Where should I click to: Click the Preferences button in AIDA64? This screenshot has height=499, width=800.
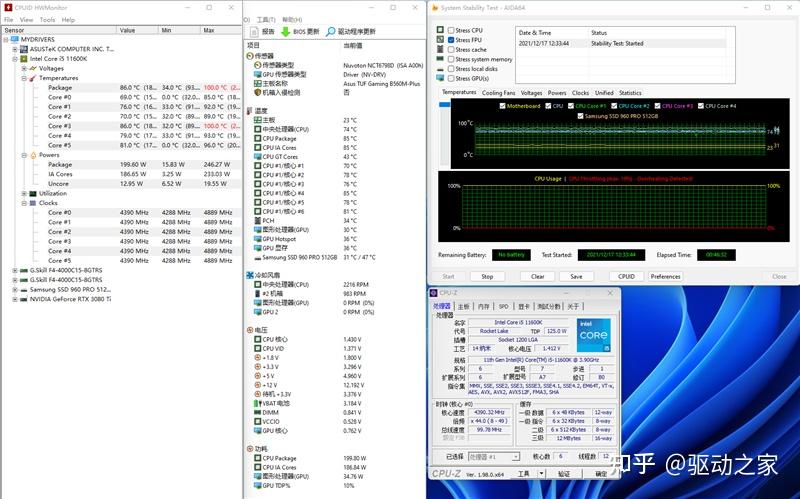(665, 277)
